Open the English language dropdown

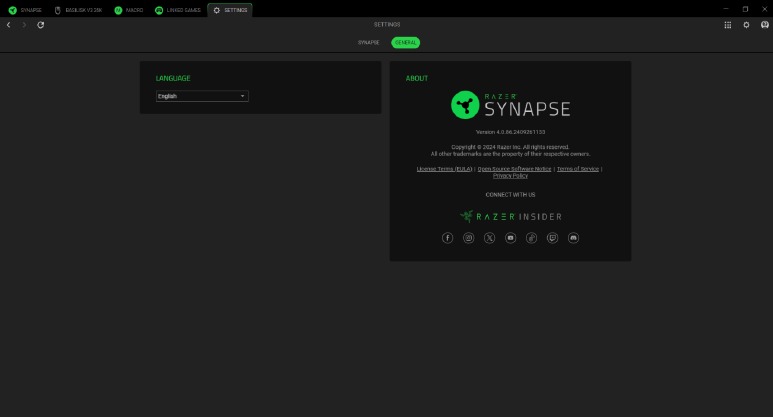click(202, 96)
